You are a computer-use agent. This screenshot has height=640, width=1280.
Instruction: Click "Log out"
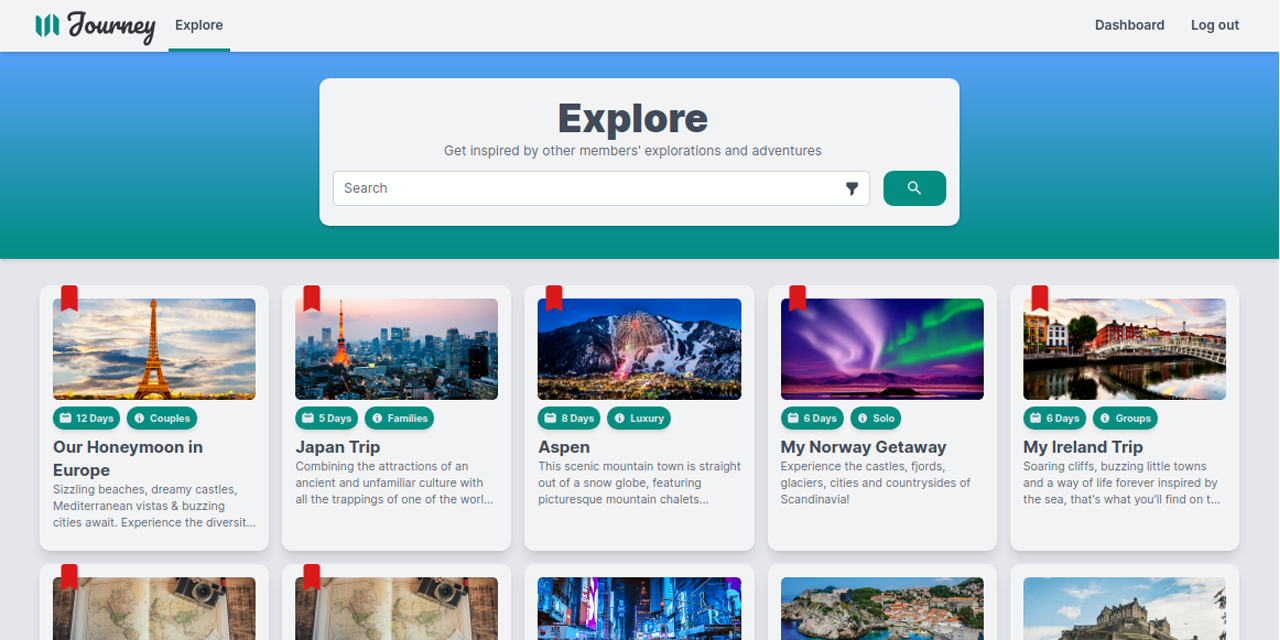[x=1214, y=25]
